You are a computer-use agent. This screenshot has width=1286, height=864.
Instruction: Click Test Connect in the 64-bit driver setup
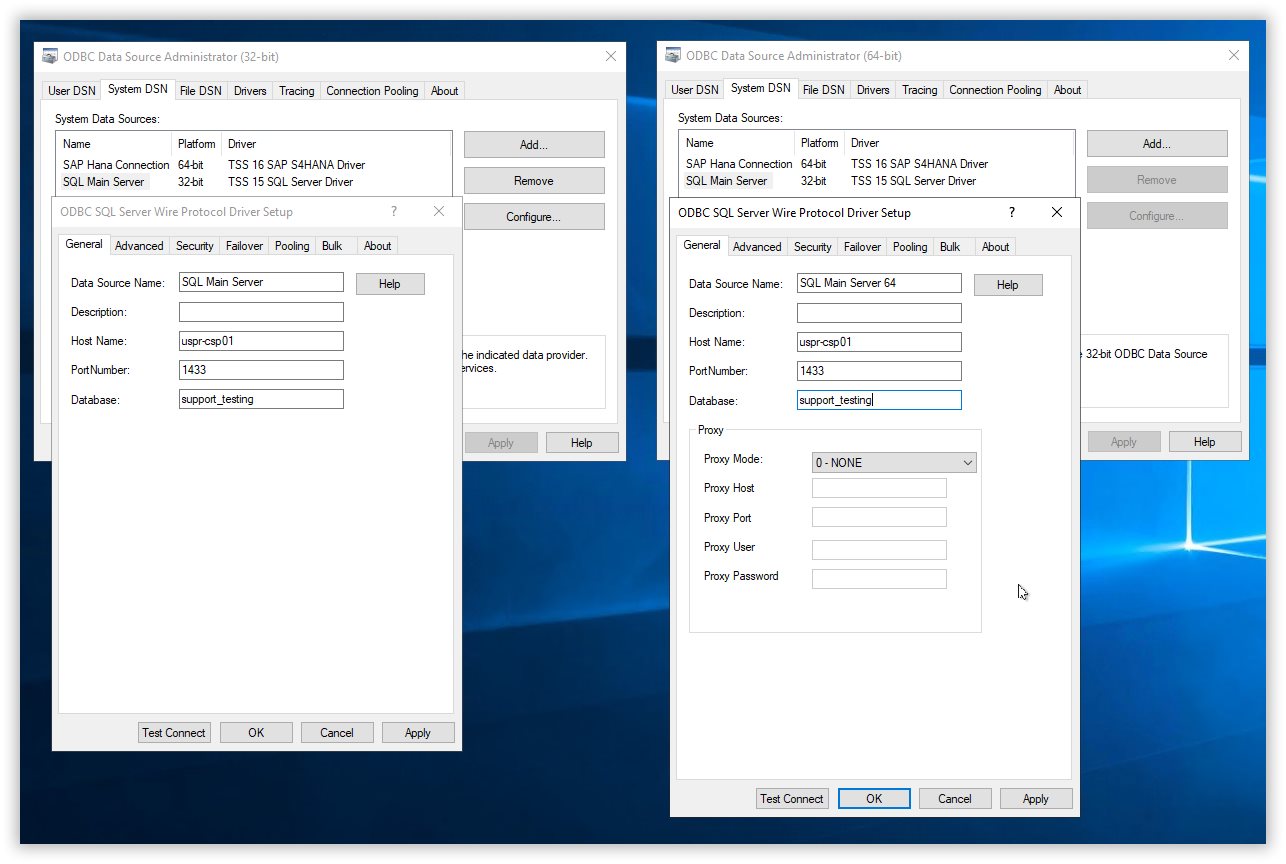click(x=792, y=798)
